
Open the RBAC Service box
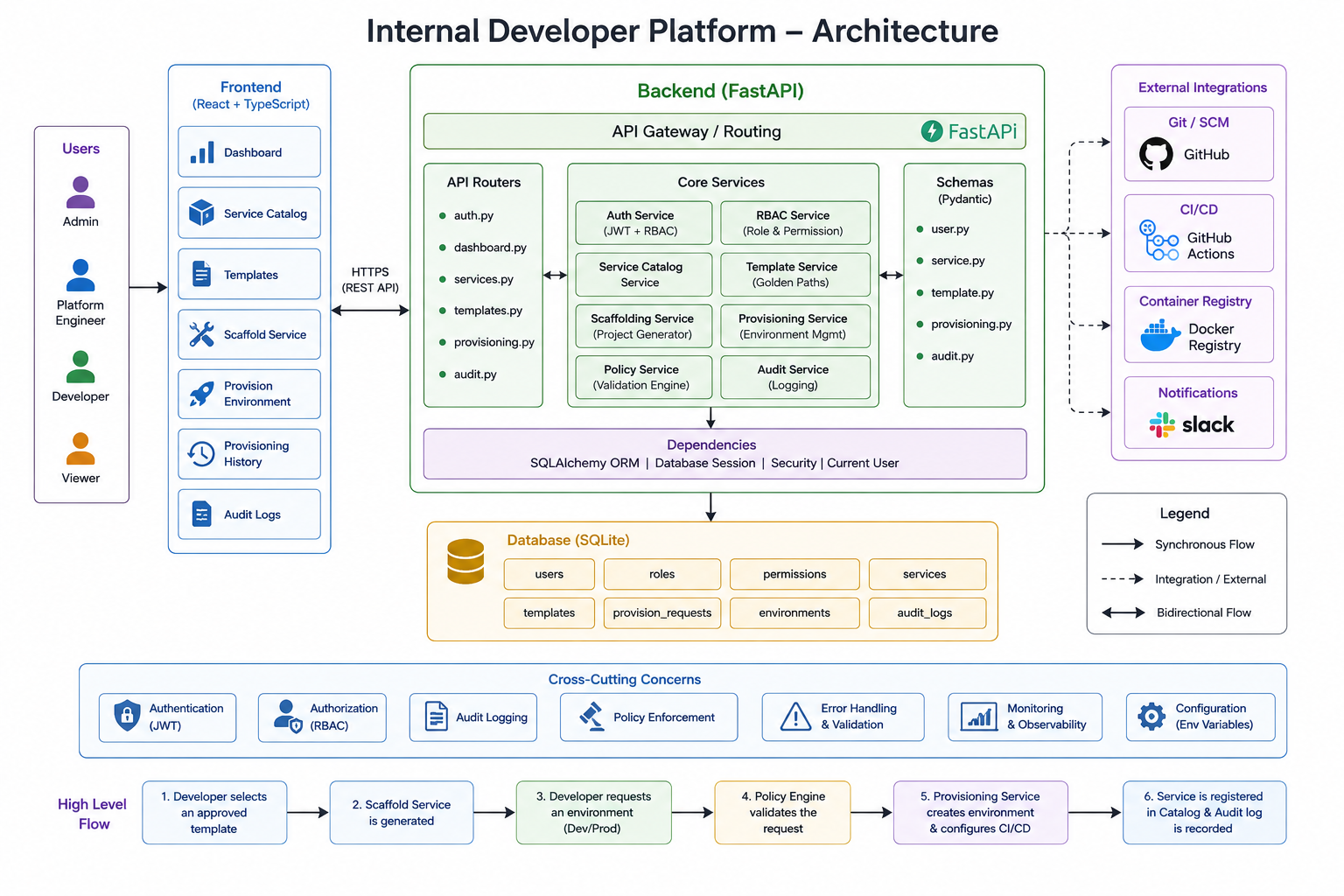(794, 223)
